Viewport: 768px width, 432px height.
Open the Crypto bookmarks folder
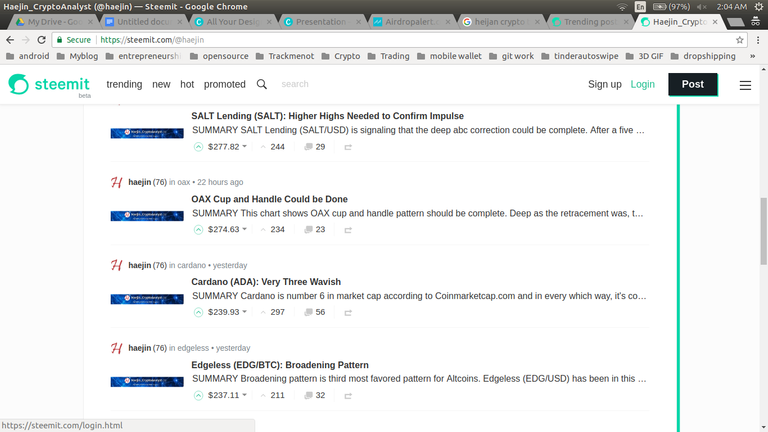click(x=341, y=56)
